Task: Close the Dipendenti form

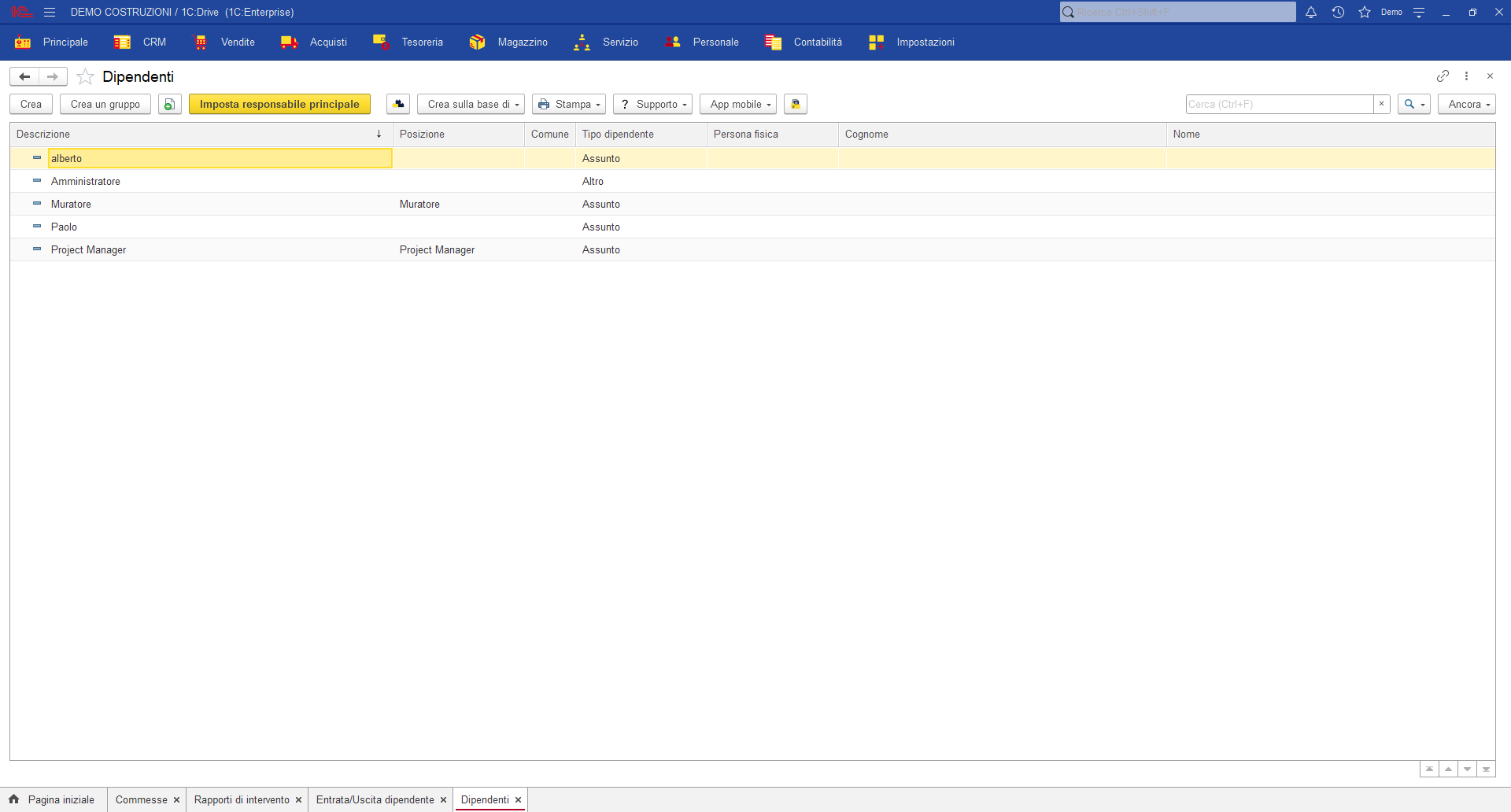Action: (1490, 76)
